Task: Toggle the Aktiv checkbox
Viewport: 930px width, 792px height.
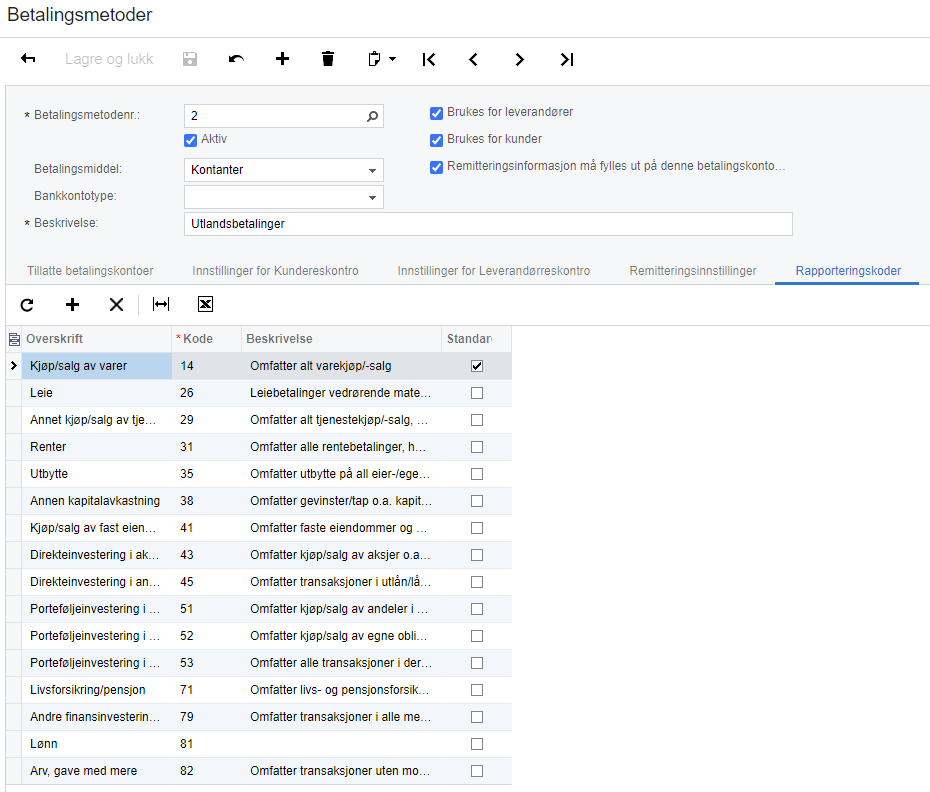Action: point(190,140)
